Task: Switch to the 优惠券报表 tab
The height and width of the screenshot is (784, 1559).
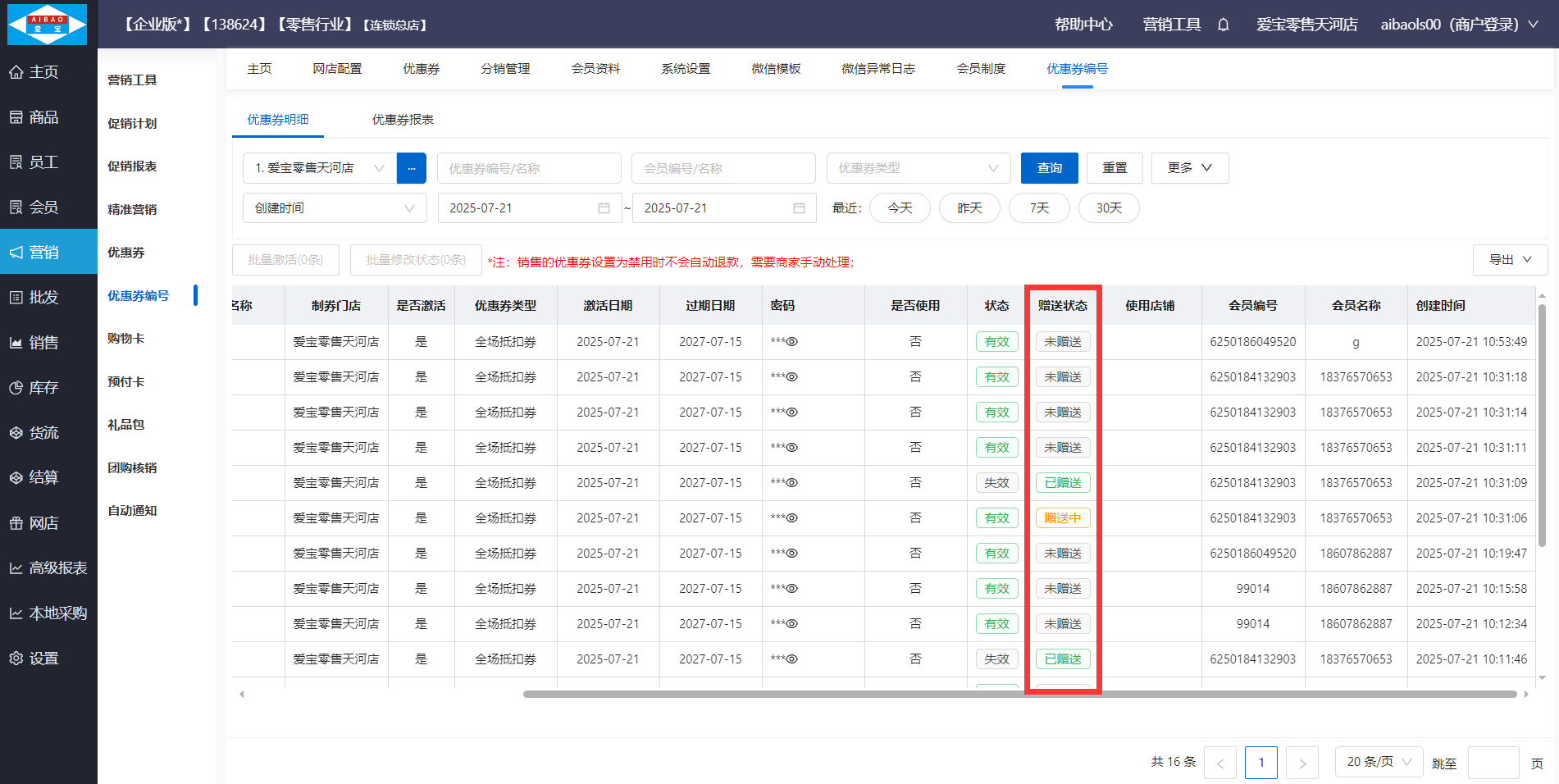Action: click(x=403, y=120)
